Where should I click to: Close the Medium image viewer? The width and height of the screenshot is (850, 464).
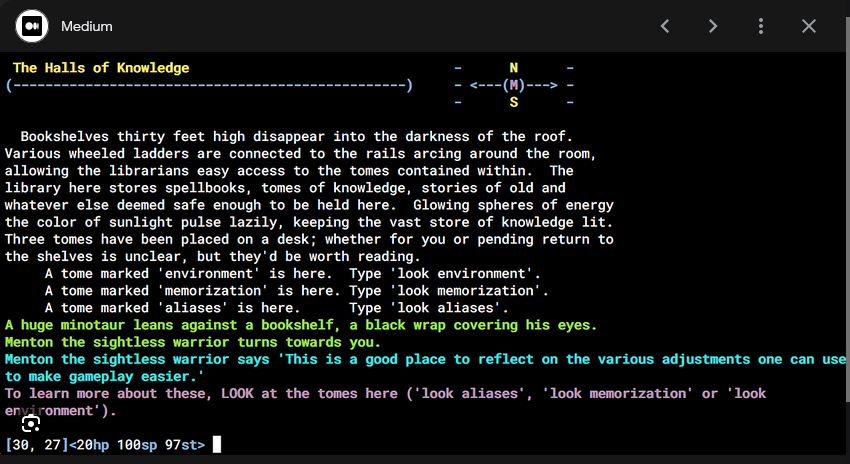(x=809, y=26)
